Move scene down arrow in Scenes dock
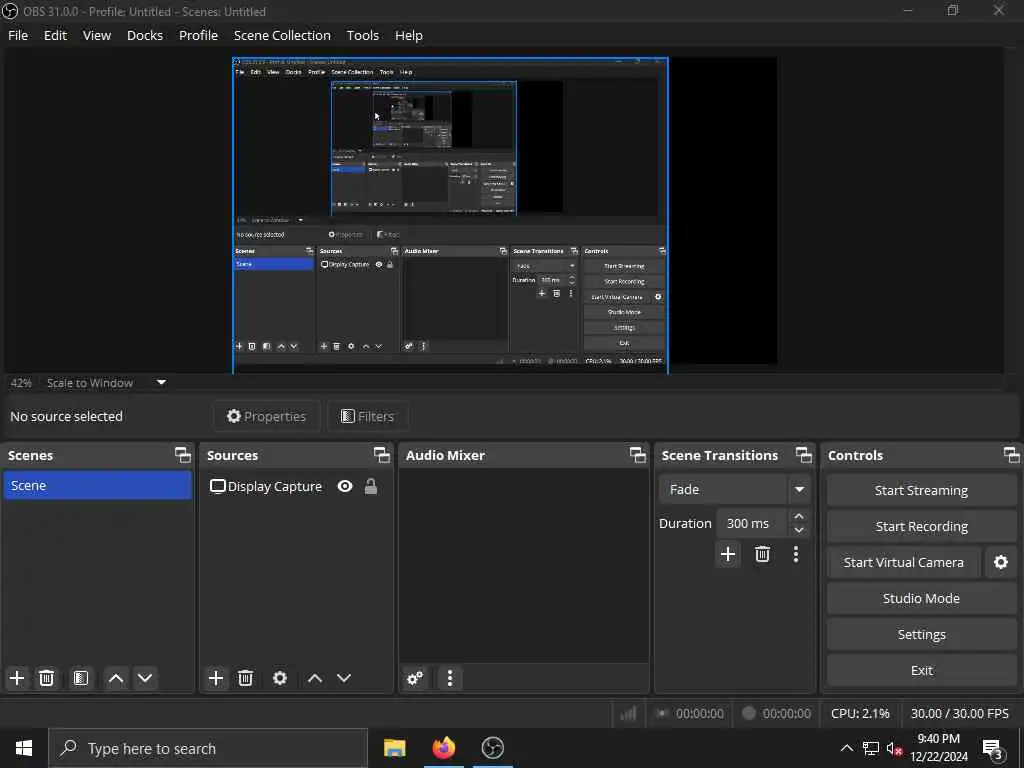1024x768 pixels. point(145,678)
